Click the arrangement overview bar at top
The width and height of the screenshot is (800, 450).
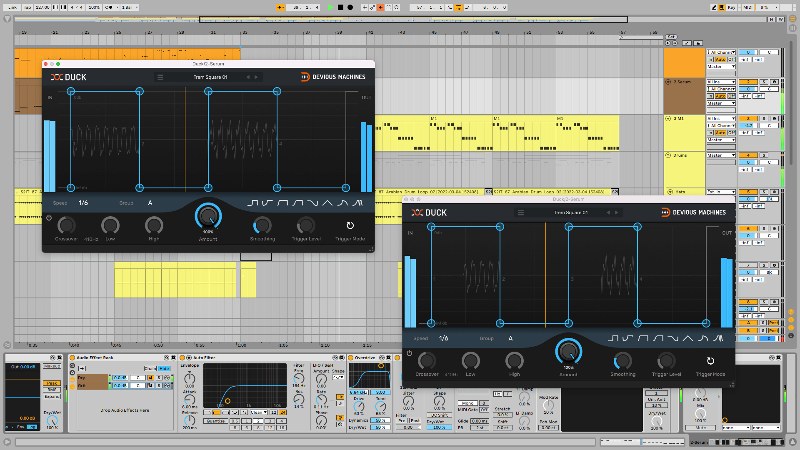coord(400,20)
